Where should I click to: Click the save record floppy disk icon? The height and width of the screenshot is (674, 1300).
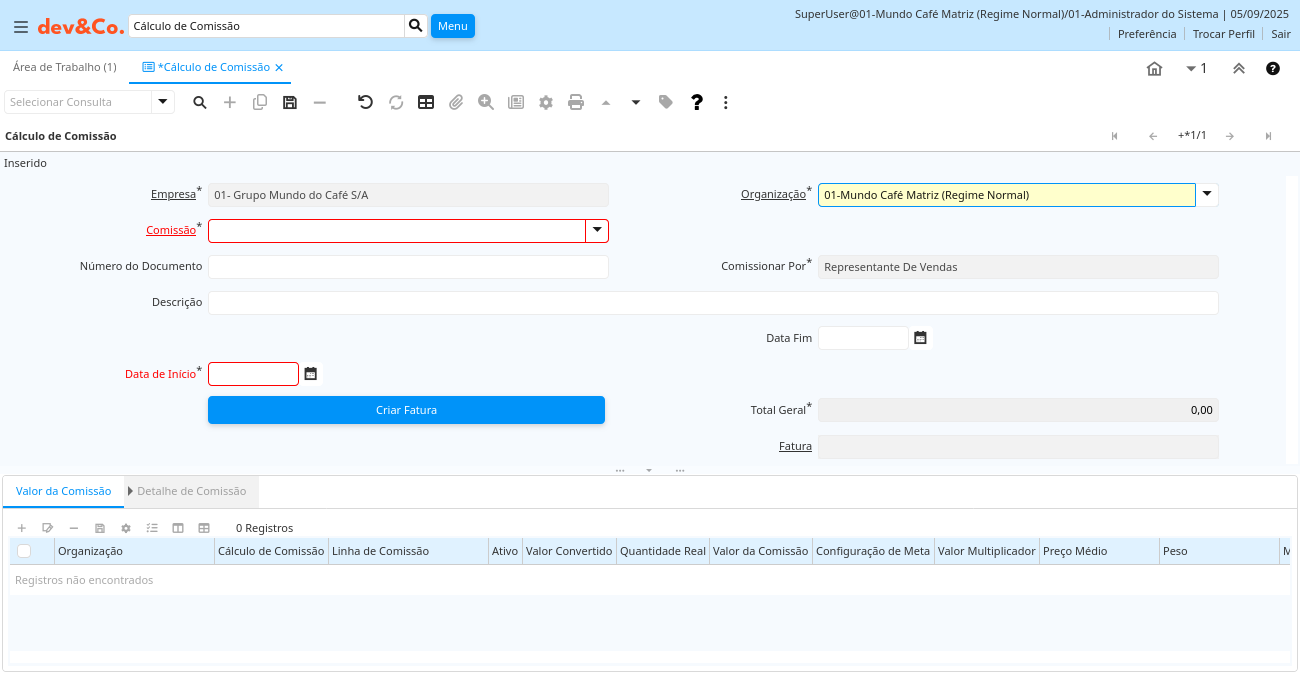tap(290, 102)
